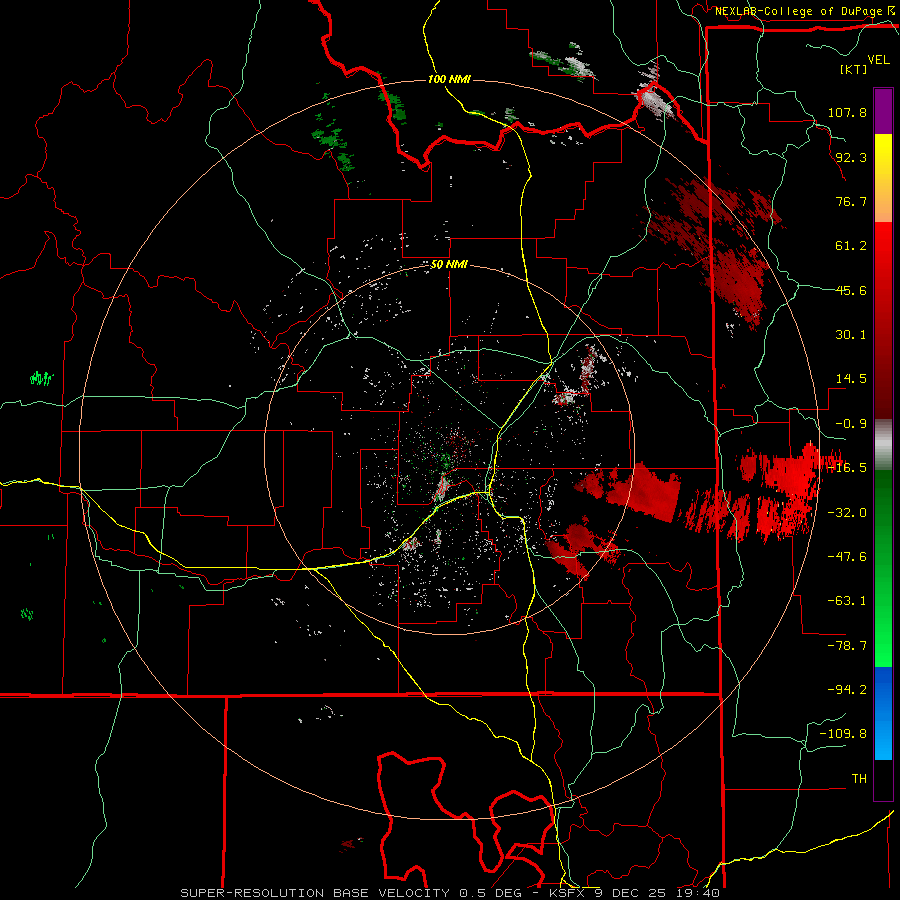Image resolution: width=900 pixels, height=900 pixels.
Task: Pick the black TH color bar segment
Action: (883, 779)
